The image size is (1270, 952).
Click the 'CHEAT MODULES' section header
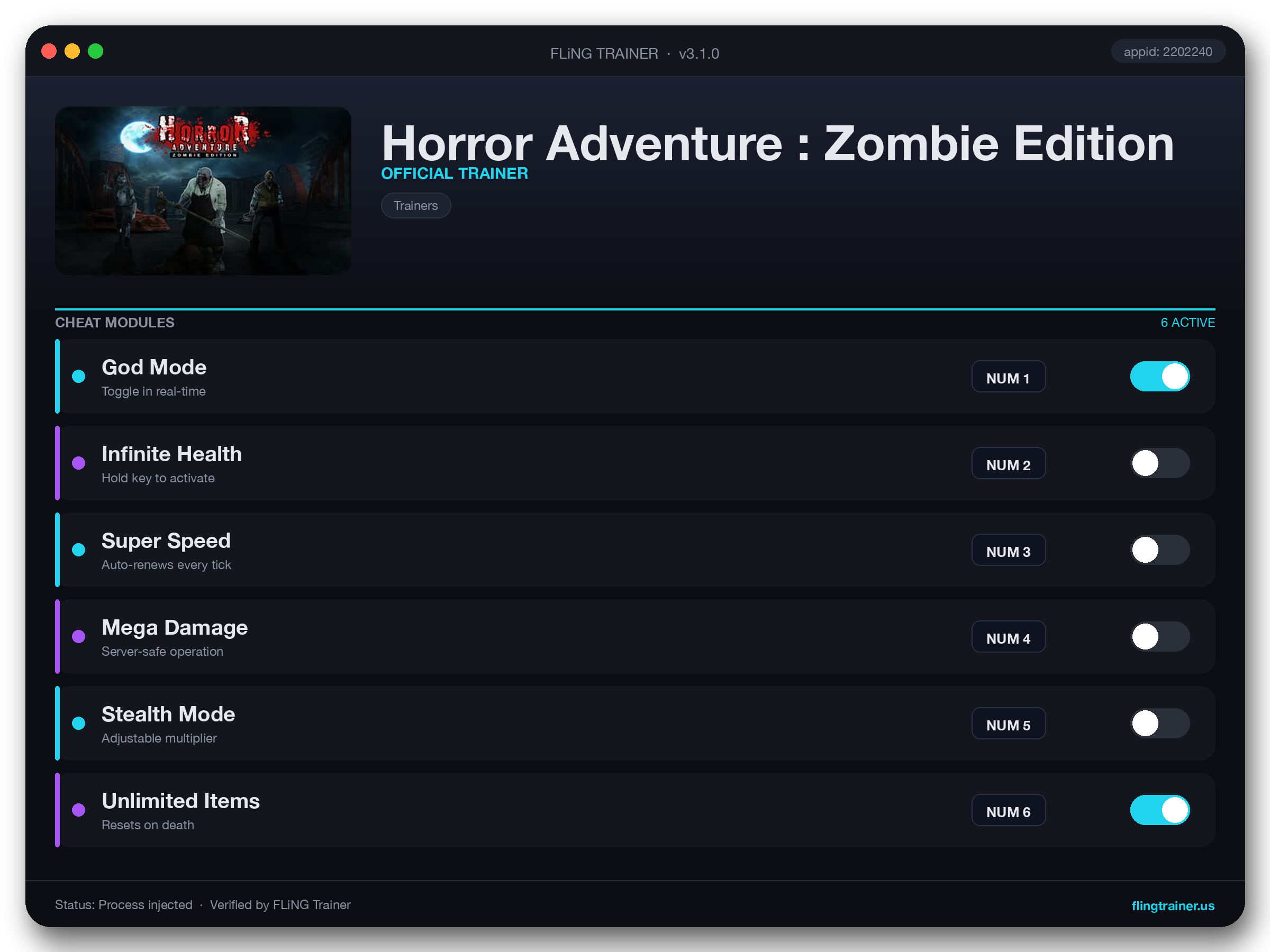[x=115, y=323]
